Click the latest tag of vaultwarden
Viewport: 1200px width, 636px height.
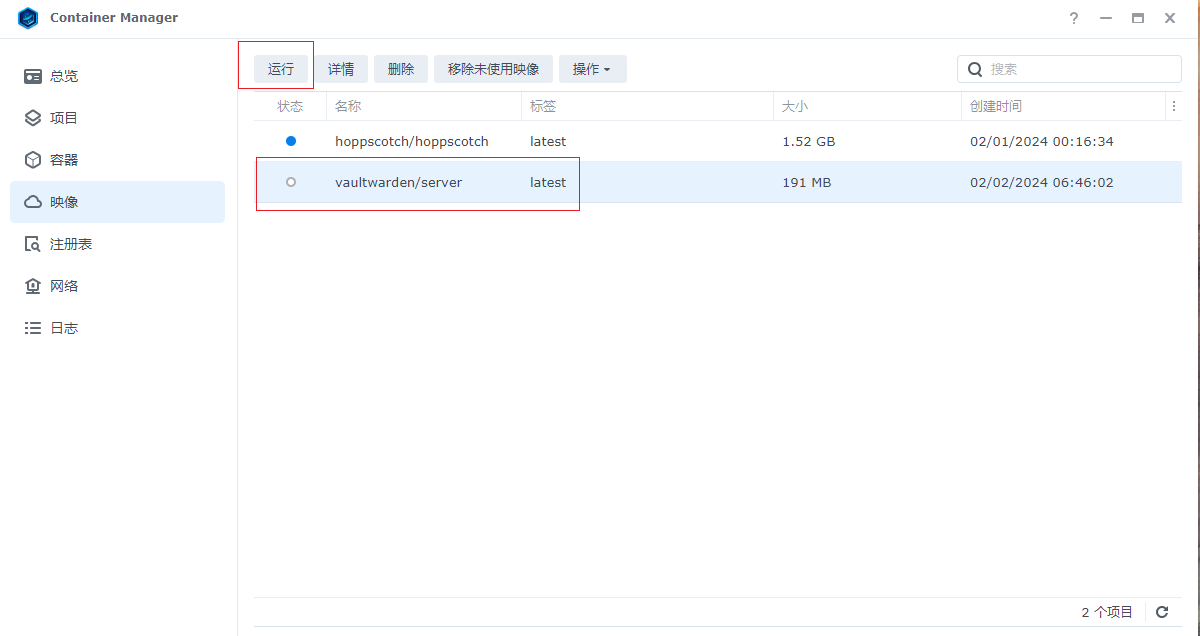(548, 182)
